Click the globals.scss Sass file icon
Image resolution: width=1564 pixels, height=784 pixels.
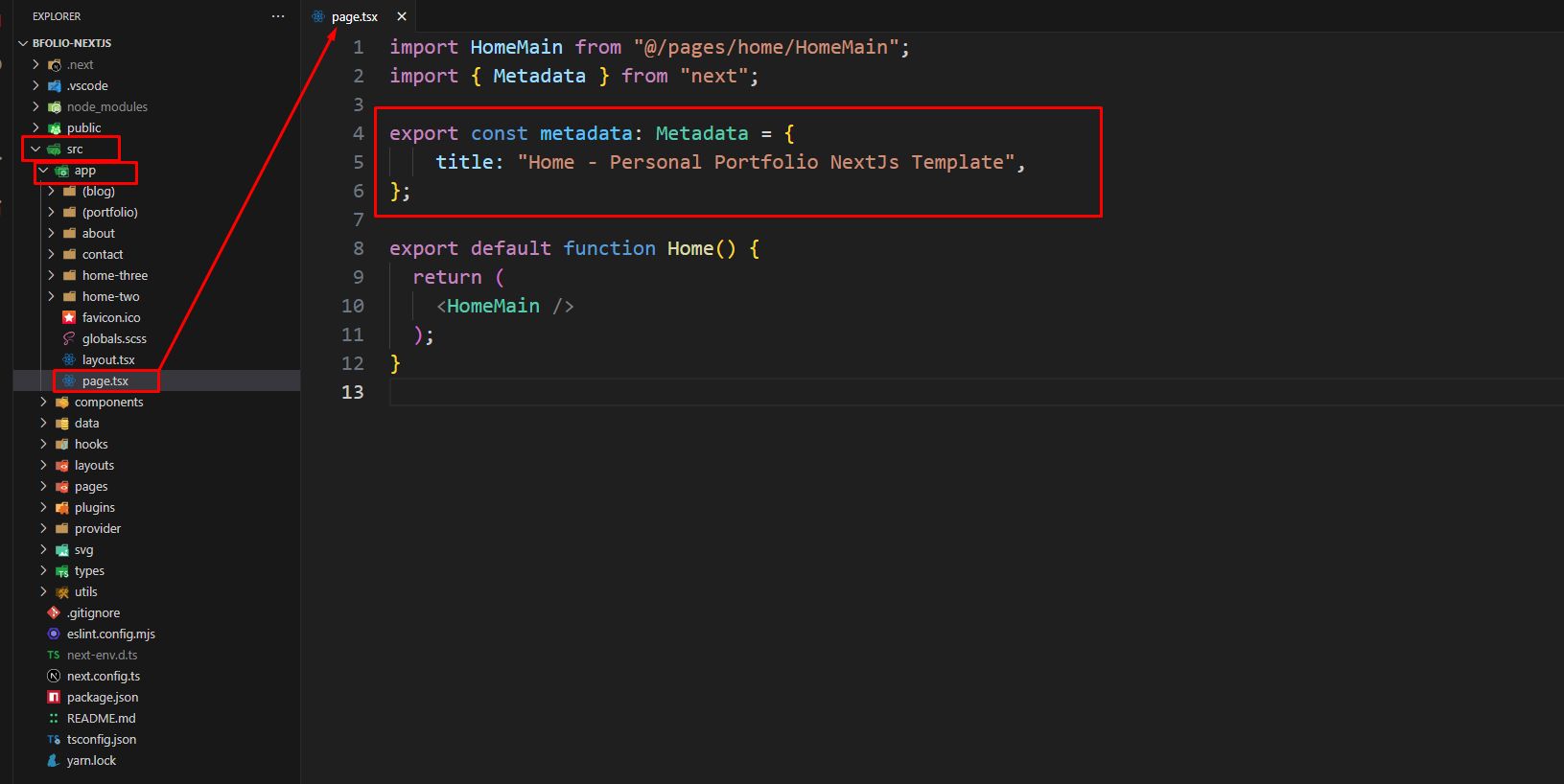(x=69, y=338)
